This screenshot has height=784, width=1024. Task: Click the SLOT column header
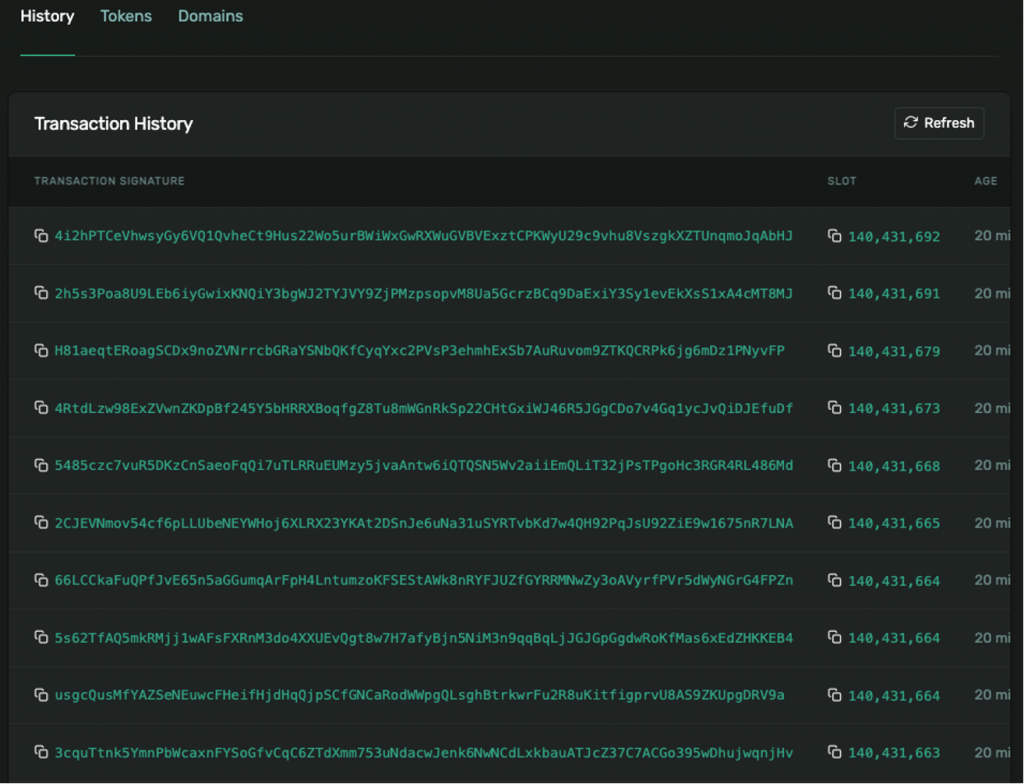842,181
